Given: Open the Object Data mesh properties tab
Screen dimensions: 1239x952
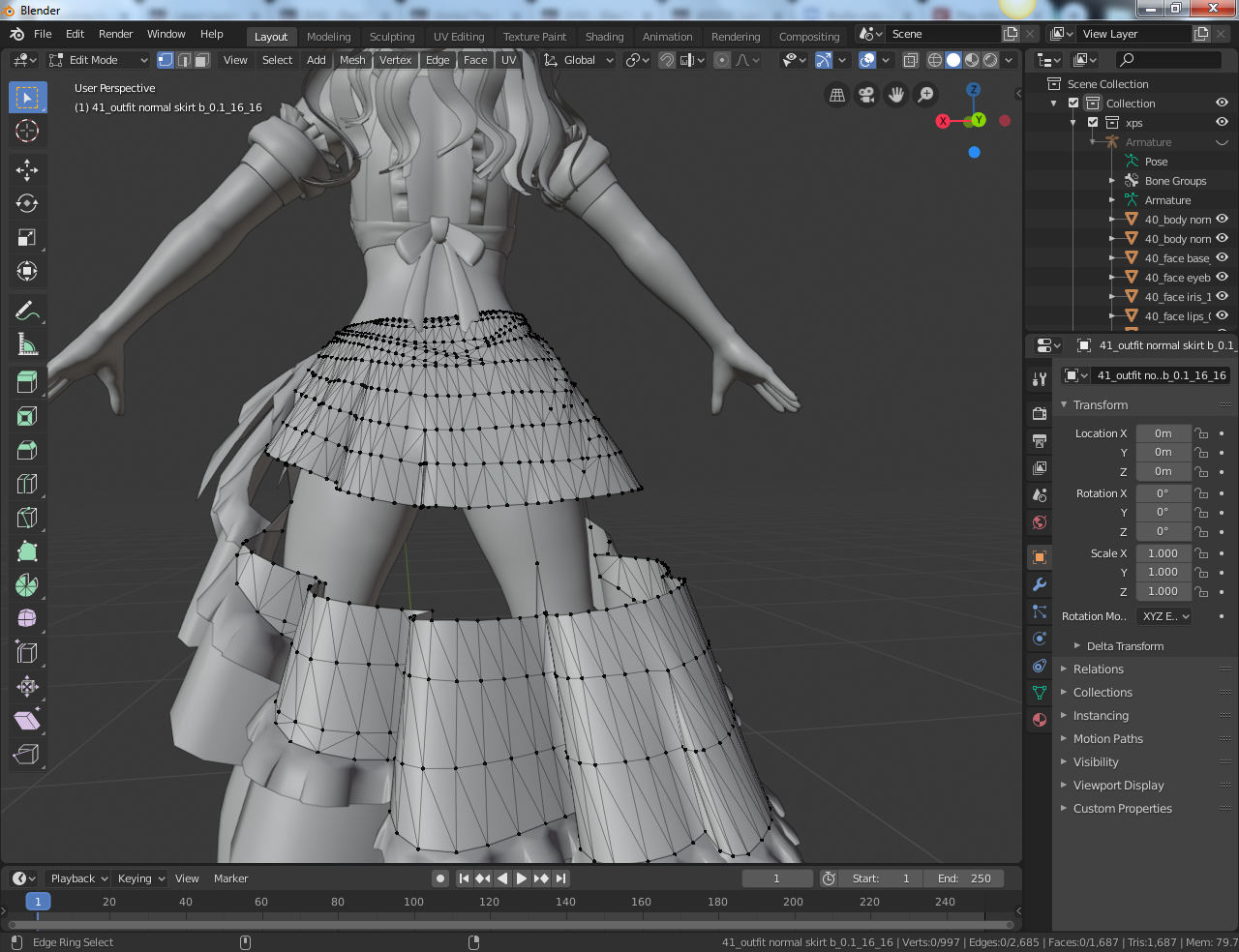Looking at the screenshot, I should [x=1040, y=693].
